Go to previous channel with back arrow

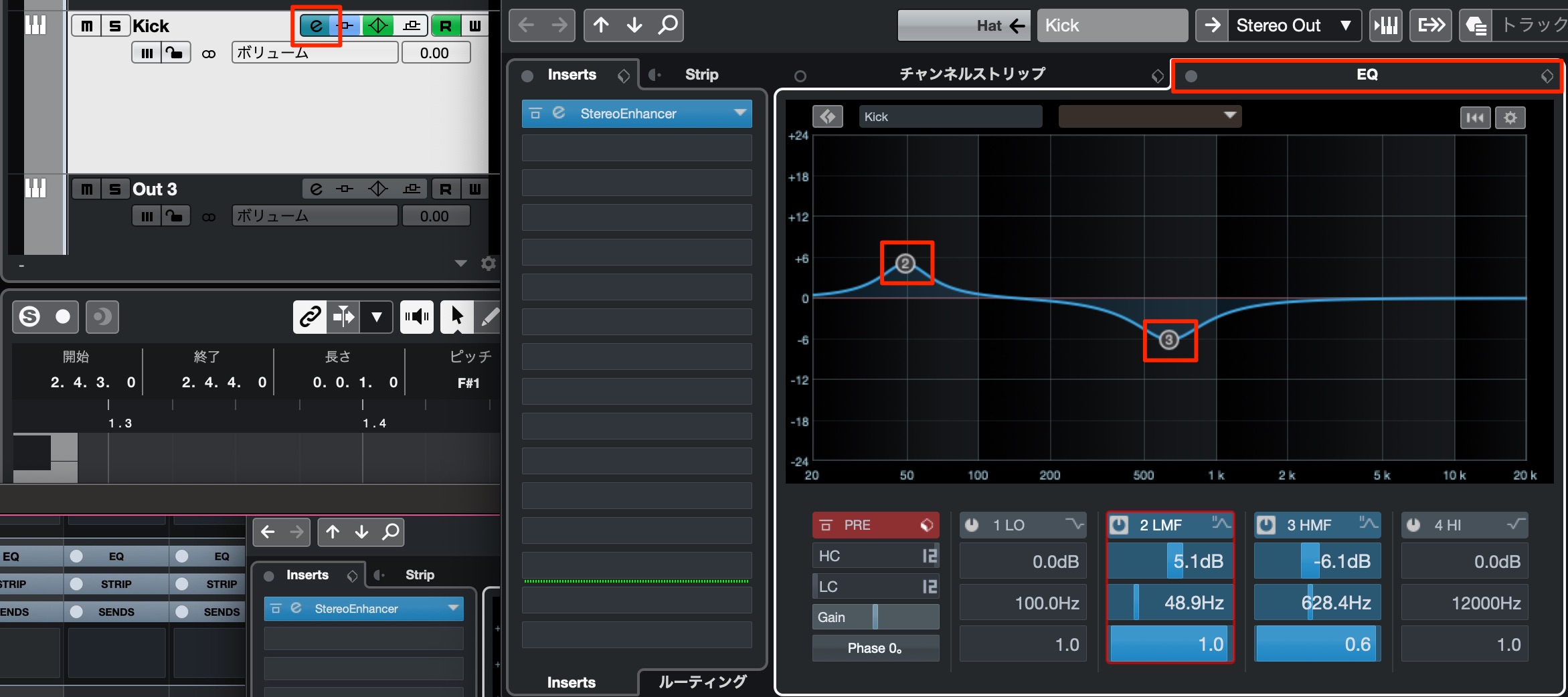(526, 25)
